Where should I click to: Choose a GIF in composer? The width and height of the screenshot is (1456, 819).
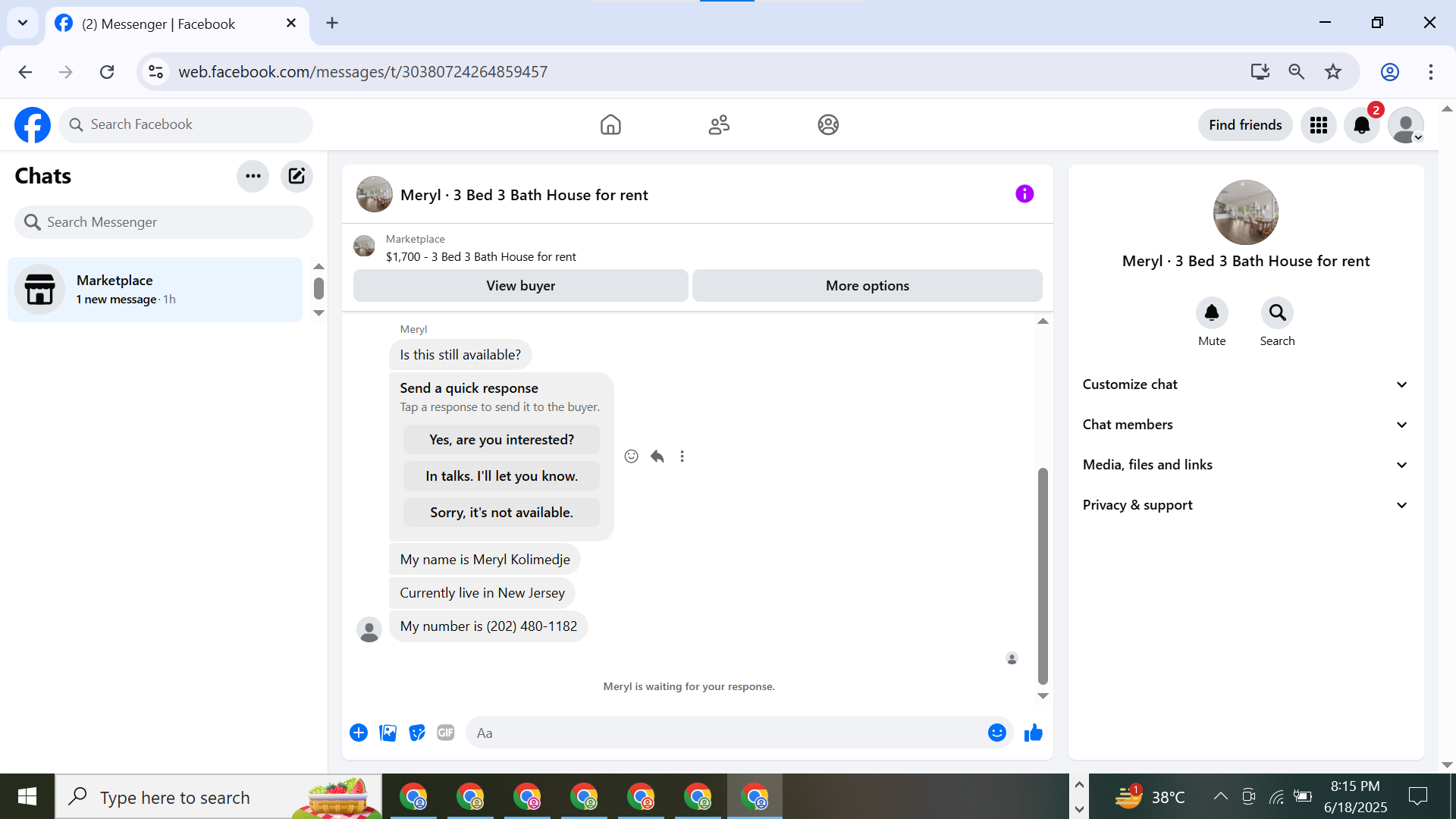446,733
